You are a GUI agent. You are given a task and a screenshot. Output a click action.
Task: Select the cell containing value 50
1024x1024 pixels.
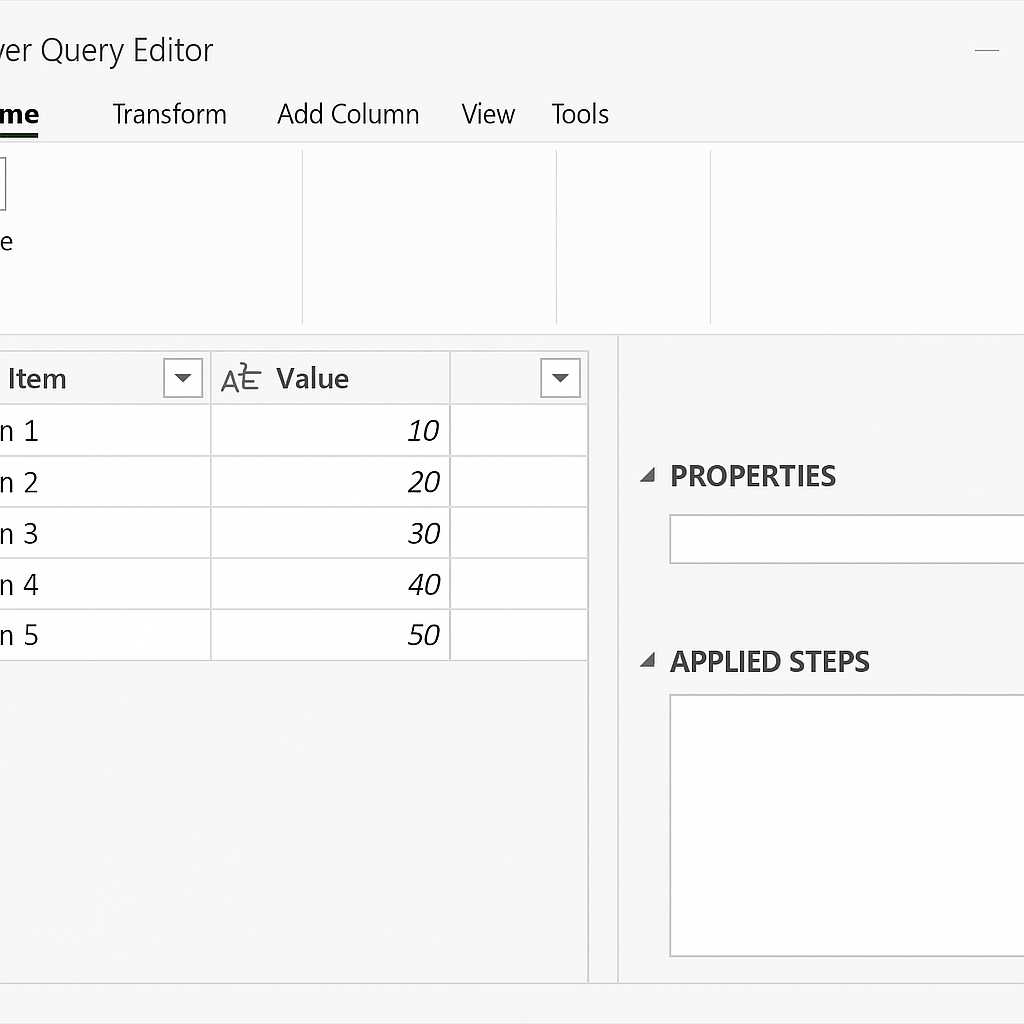[330, 635]
